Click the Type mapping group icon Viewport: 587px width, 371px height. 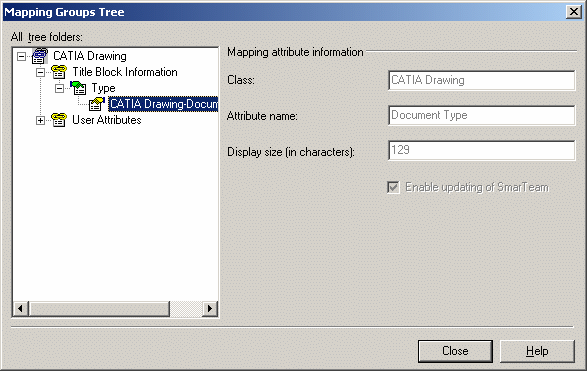click(78, 88)
